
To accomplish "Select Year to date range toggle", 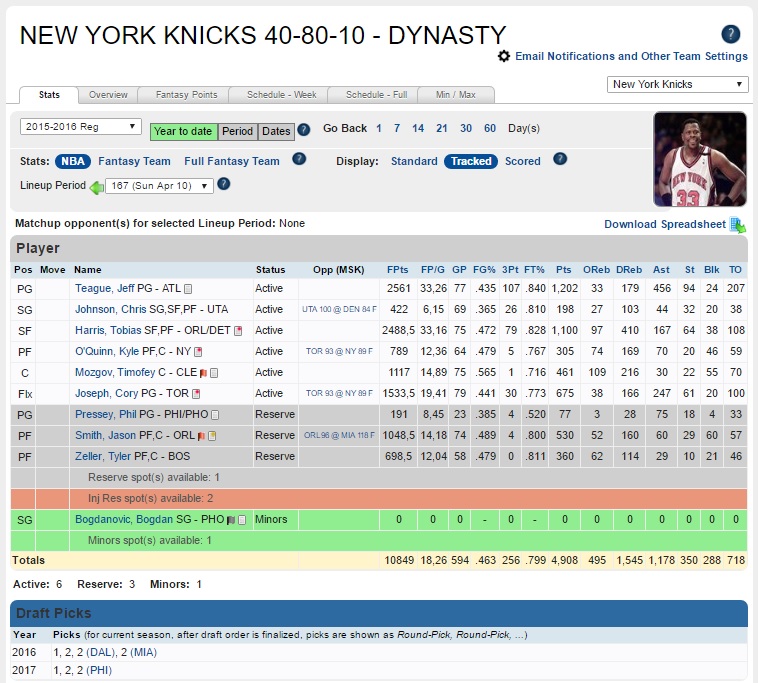I will click(x=183, y=131).
